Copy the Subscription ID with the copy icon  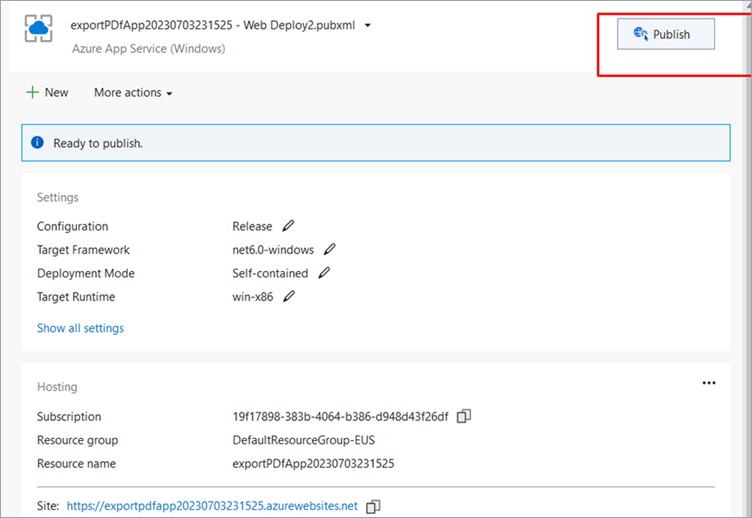pyautogui.click(x=464, y=416)
